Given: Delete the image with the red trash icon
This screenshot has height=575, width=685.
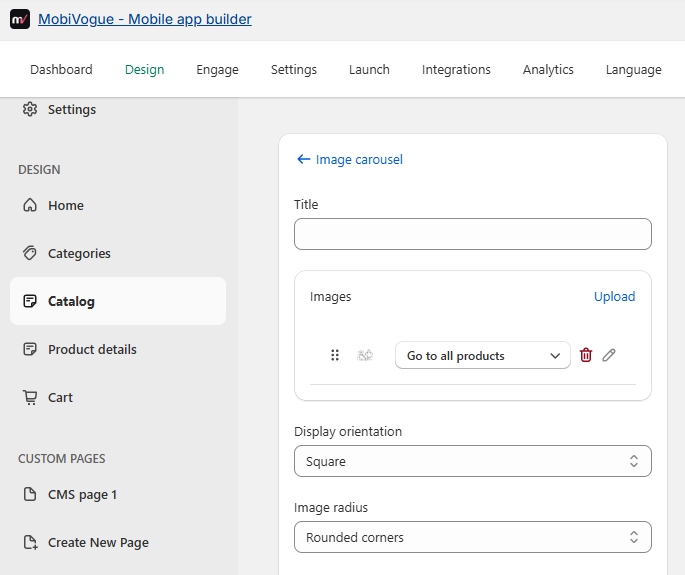Looking at the screenshot, I should pos(586,355).
